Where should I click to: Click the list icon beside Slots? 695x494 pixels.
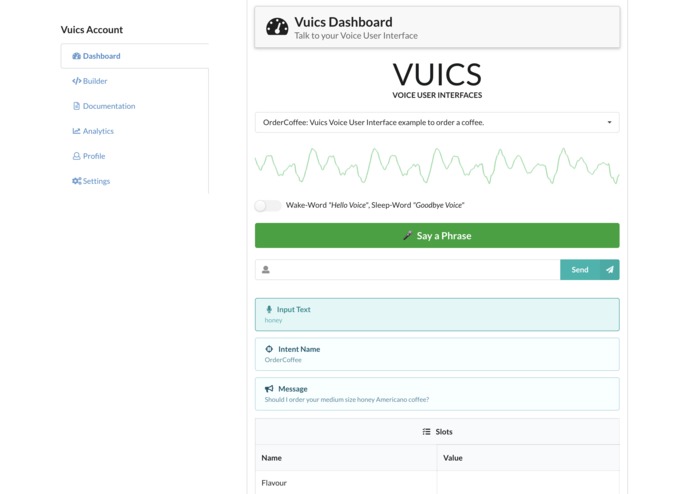(426, 432)
